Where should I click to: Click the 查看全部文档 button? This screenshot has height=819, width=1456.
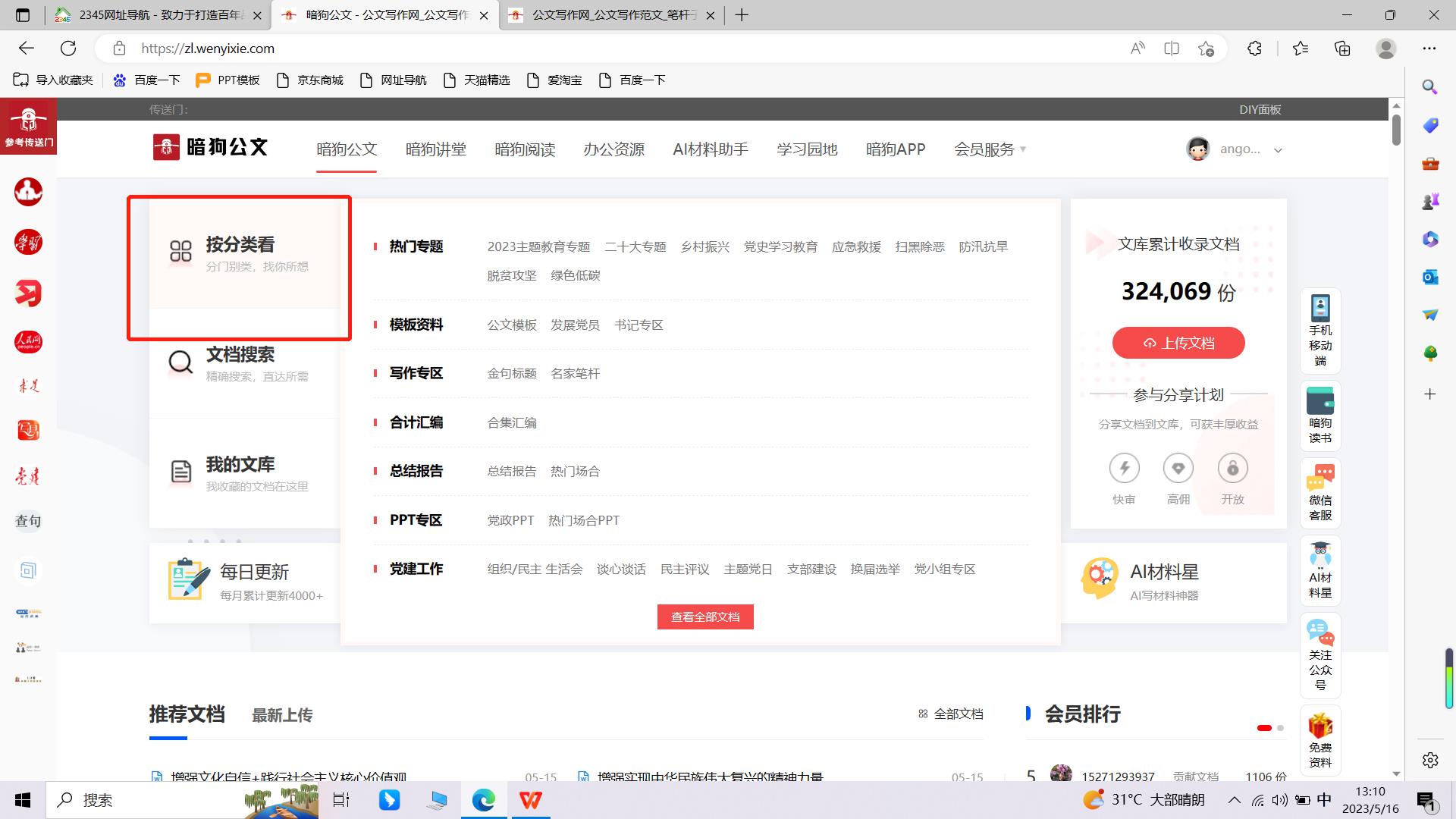[x=705, y=617]
